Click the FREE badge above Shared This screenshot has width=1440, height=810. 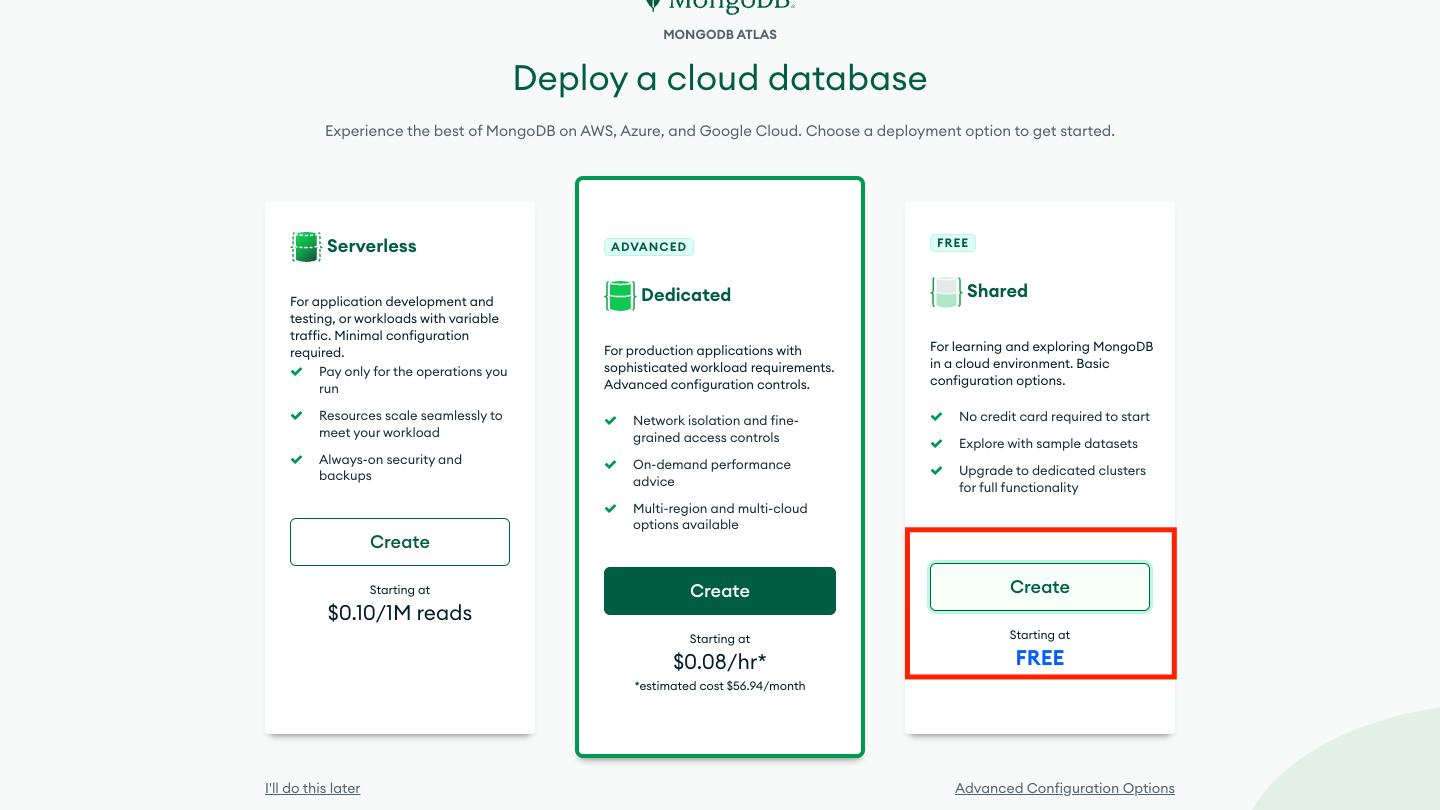[x=953, y=243]
